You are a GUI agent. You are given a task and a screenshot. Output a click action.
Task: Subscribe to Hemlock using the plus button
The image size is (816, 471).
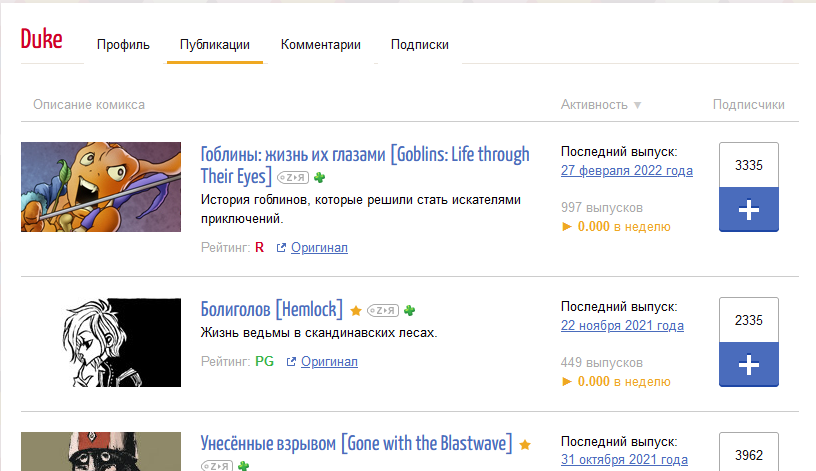coord(749,364)
